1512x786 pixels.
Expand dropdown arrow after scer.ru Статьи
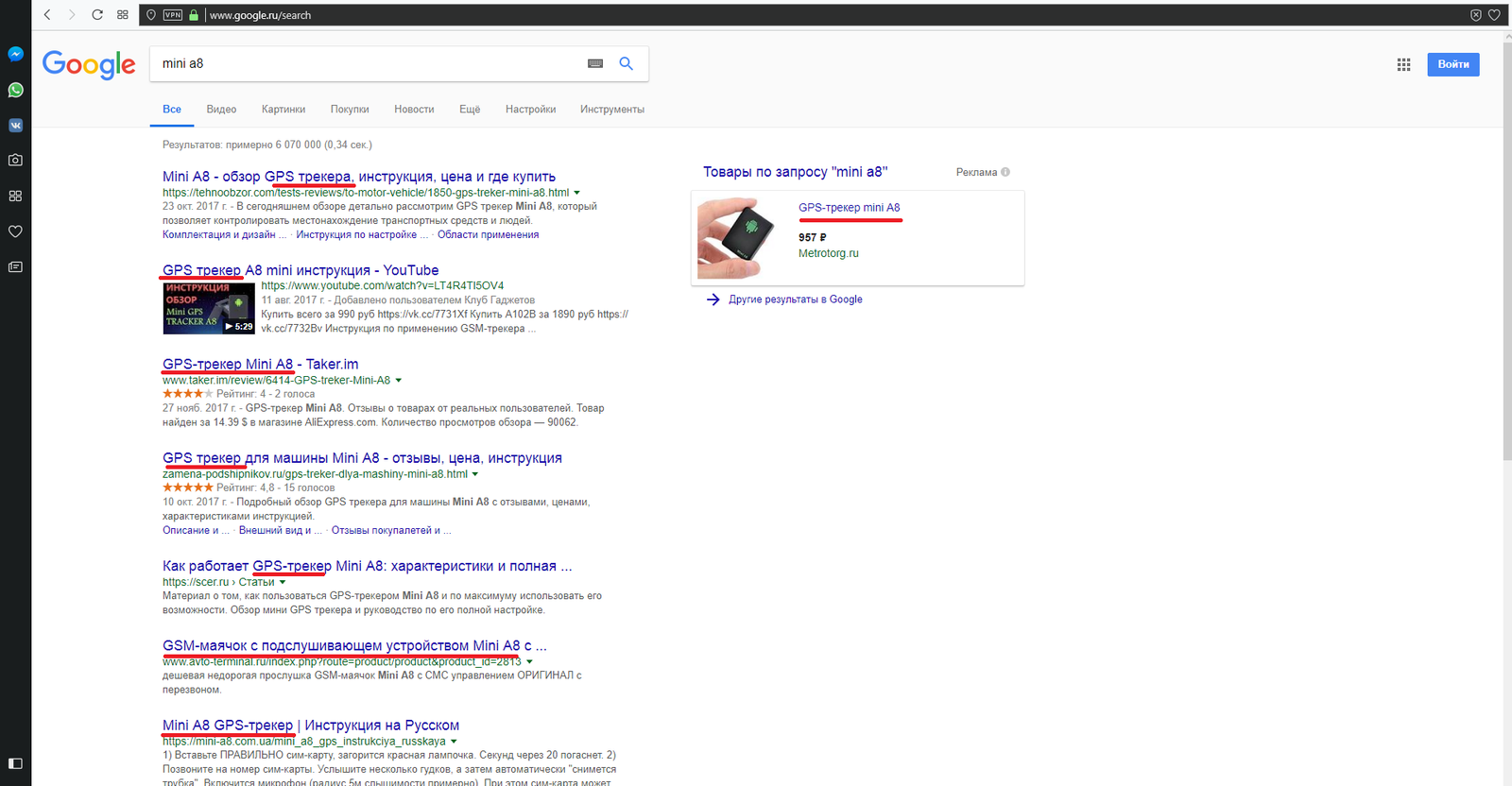point(282,583)
